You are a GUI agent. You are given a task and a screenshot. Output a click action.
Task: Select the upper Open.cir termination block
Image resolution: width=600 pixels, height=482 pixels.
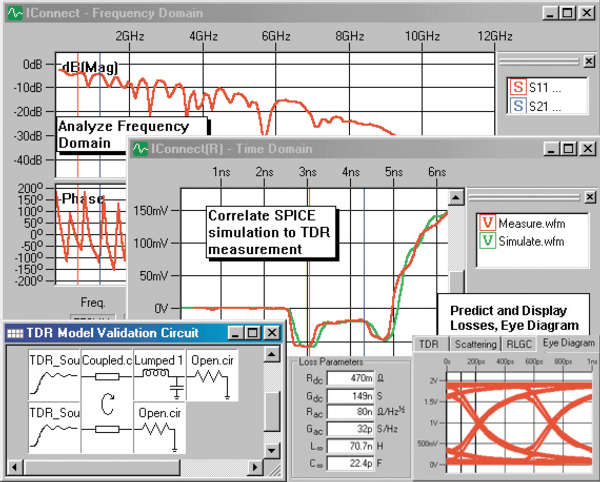tap(212, 375)
